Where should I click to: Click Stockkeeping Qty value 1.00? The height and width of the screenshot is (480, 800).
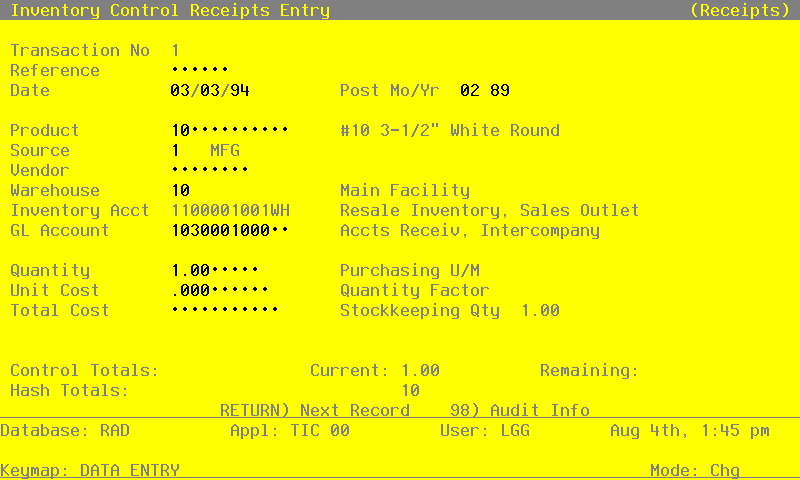pyautogui.click(x=540, y=310)
